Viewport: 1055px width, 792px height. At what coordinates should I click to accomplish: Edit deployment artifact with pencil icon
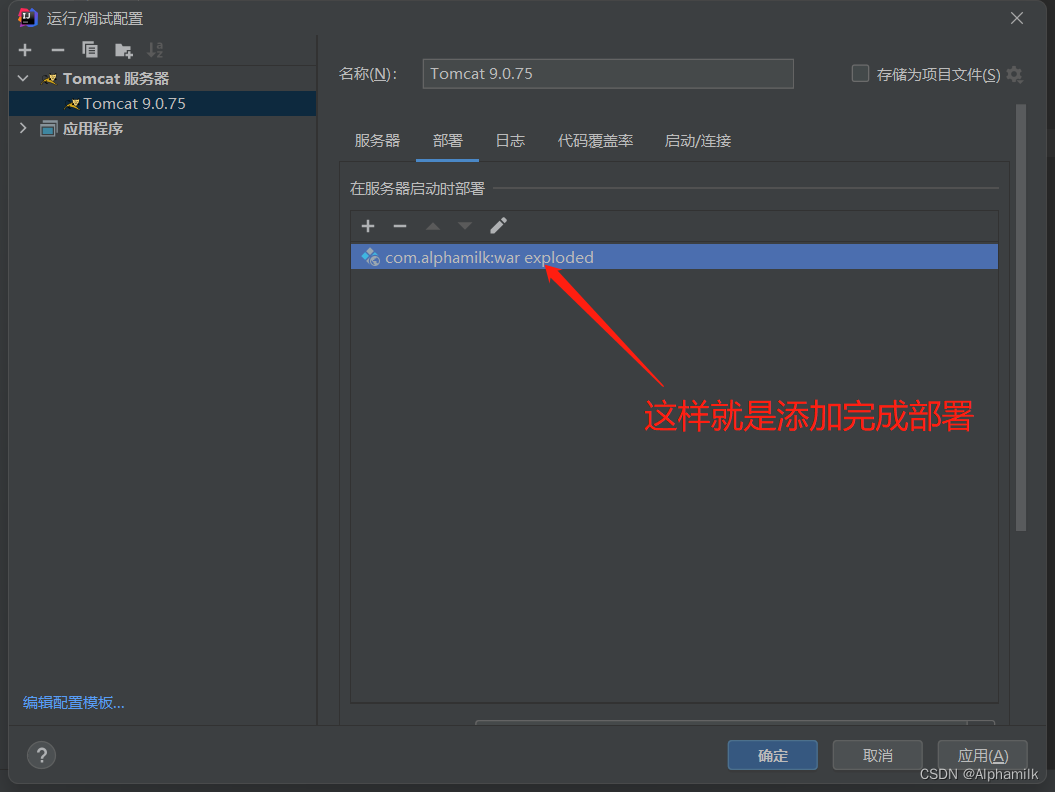(x=498, y=225)
